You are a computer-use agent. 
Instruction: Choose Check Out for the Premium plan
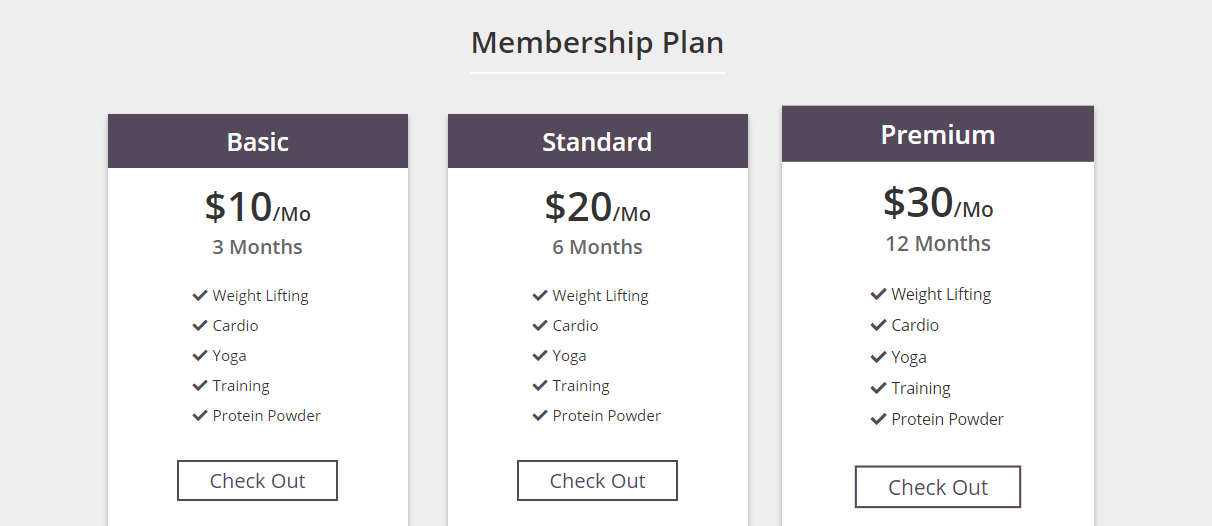pyautogui.click(x=937, y=487)
